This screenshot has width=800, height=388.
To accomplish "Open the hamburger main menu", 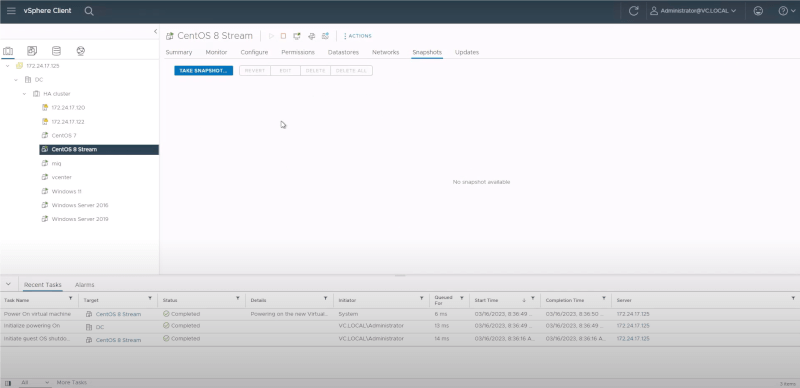I will (11, 11).
